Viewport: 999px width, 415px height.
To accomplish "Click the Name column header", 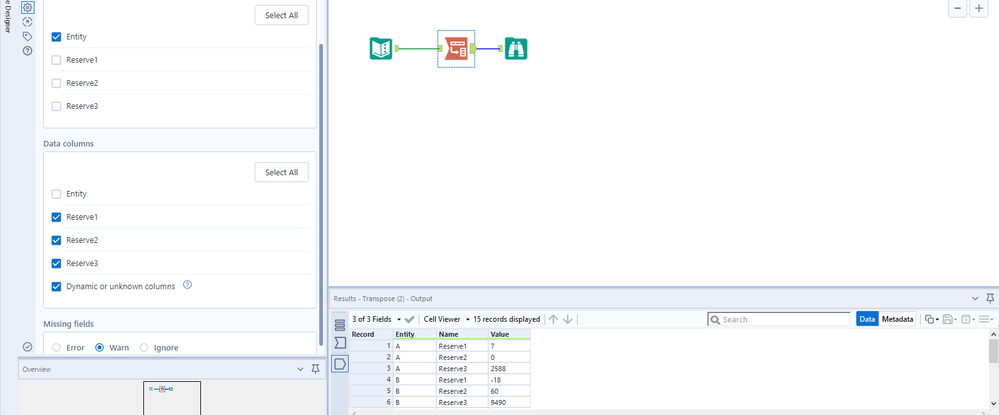I will (x=463, y=334).
